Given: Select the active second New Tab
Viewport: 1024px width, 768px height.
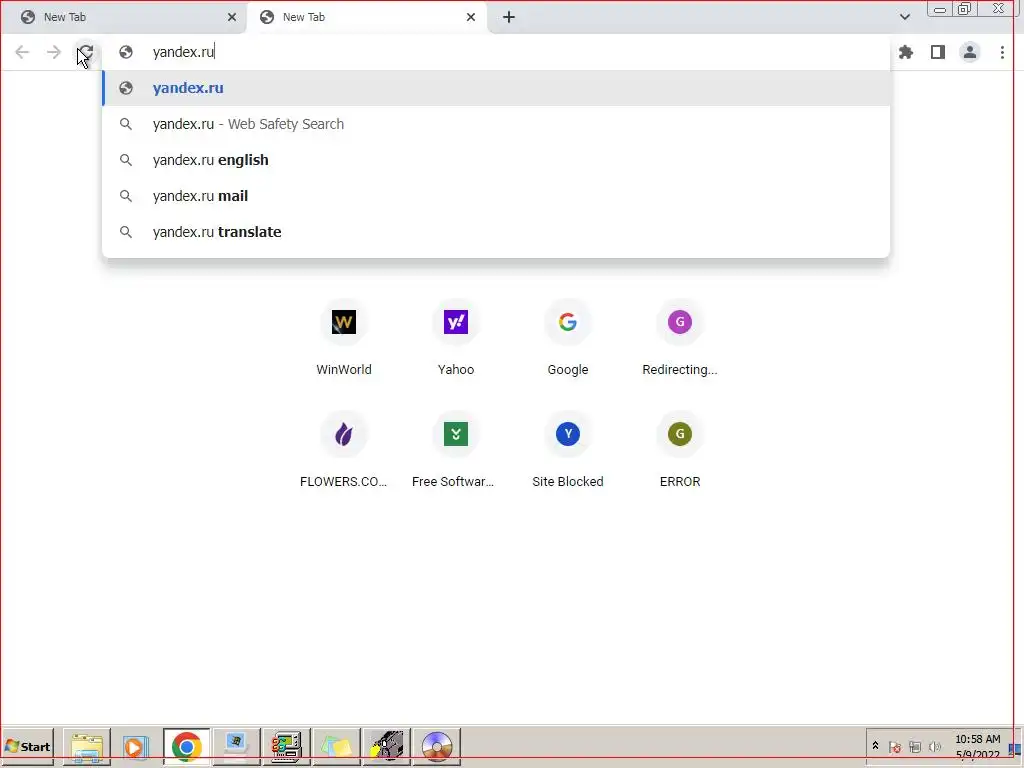Looking at the screenshot, I should (x=367, y=18).
